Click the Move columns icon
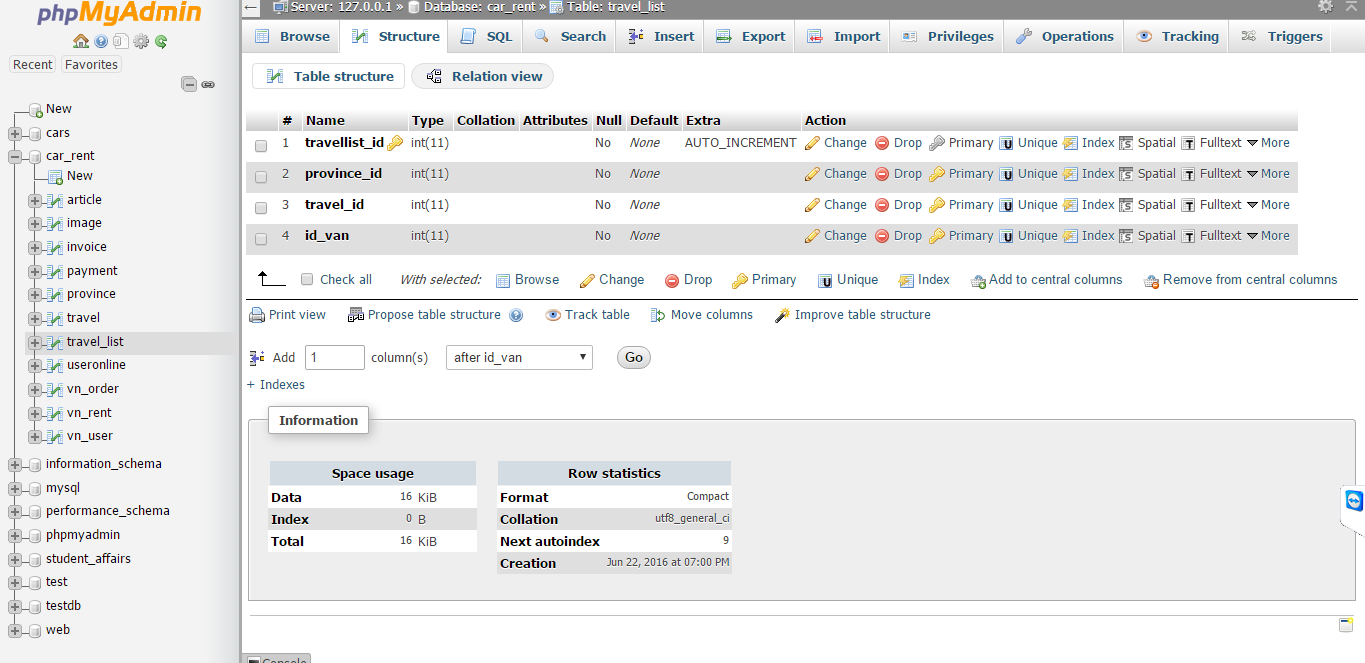This screenshot has width=1365, height=663. (658, 315)
